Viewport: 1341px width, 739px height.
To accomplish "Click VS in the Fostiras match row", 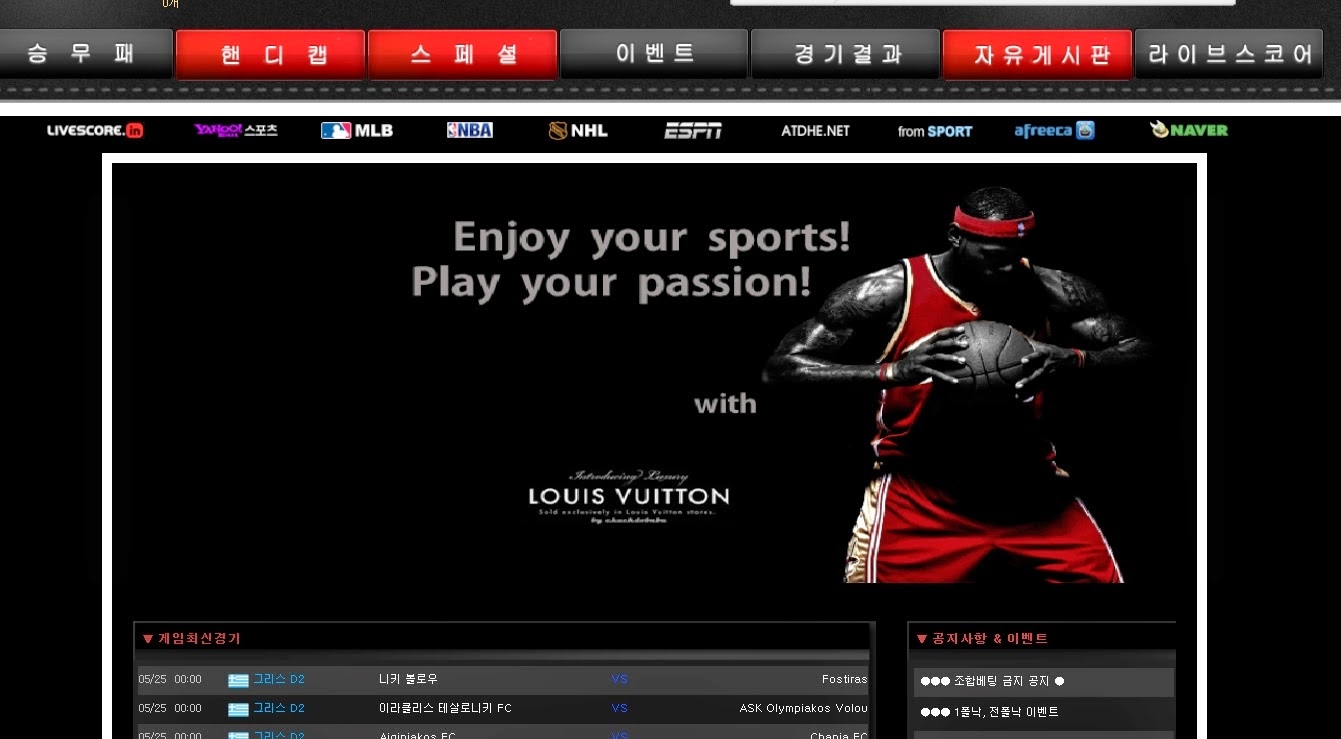I will [x=619, y=679].
